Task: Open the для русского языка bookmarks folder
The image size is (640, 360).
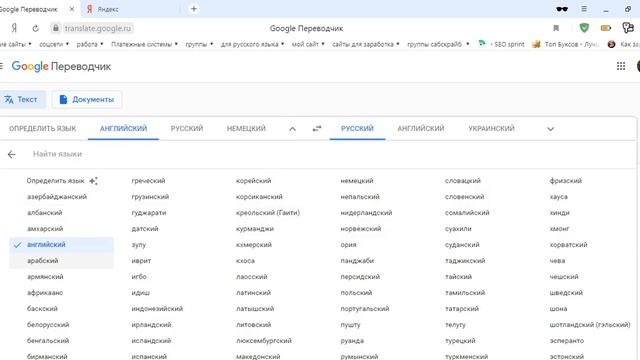Action: pyautogui.click(x=252, y=44)
